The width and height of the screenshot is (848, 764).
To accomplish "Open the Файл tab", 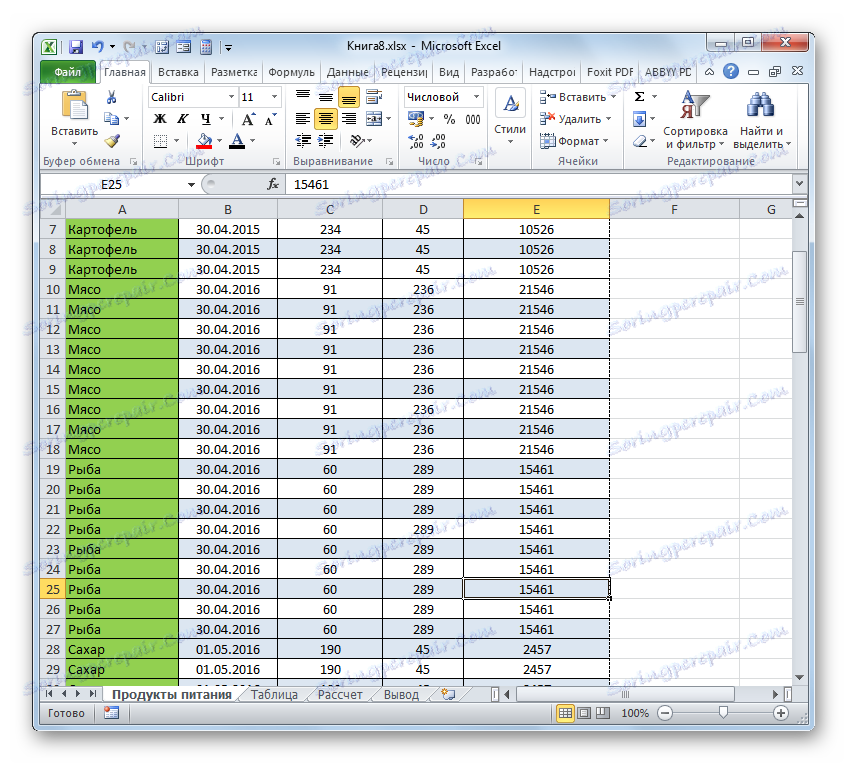I will [x=68, y=72].
